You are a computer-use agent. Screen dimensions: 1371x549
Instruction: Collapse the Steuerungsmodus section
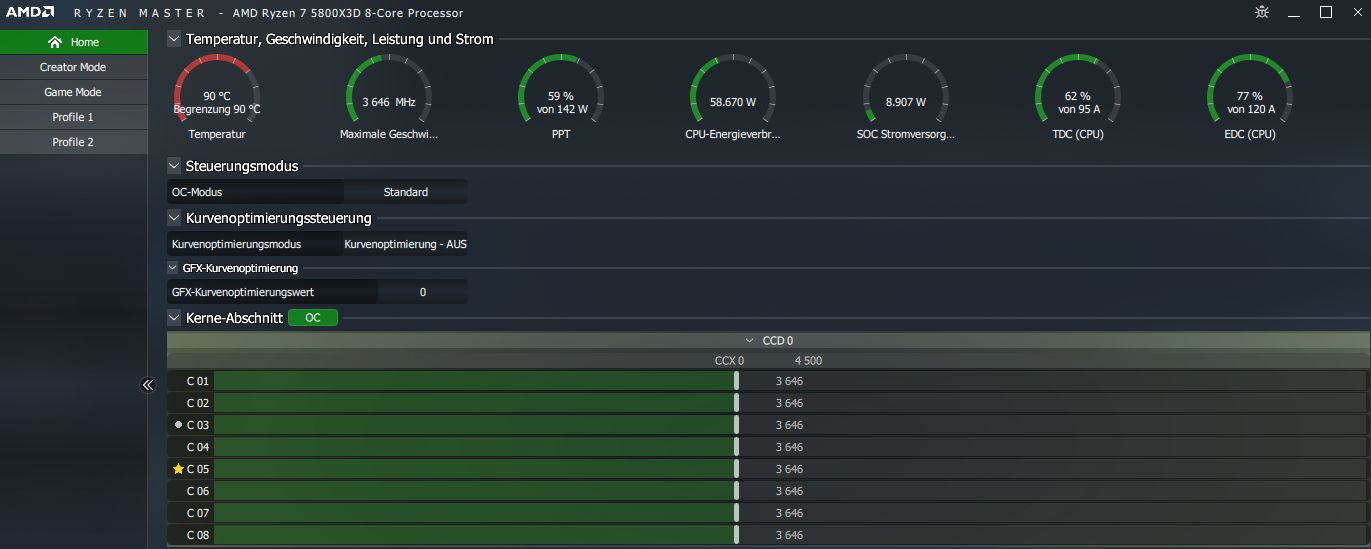pos(175,166)
